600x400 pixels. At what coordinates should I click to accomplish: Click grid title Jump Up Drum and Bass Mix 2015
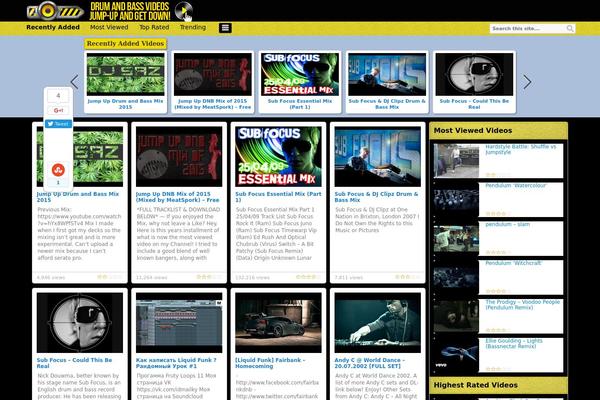pyautogui.click(x=78, y=197)
